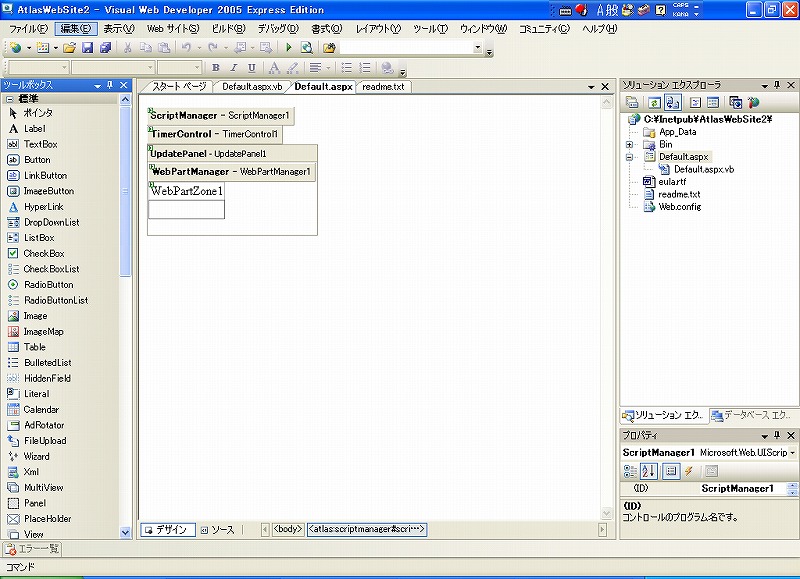Pick the DropDownList control in the toolbox
This screenshot has width=800, height=579.
[x=44, y=222]
